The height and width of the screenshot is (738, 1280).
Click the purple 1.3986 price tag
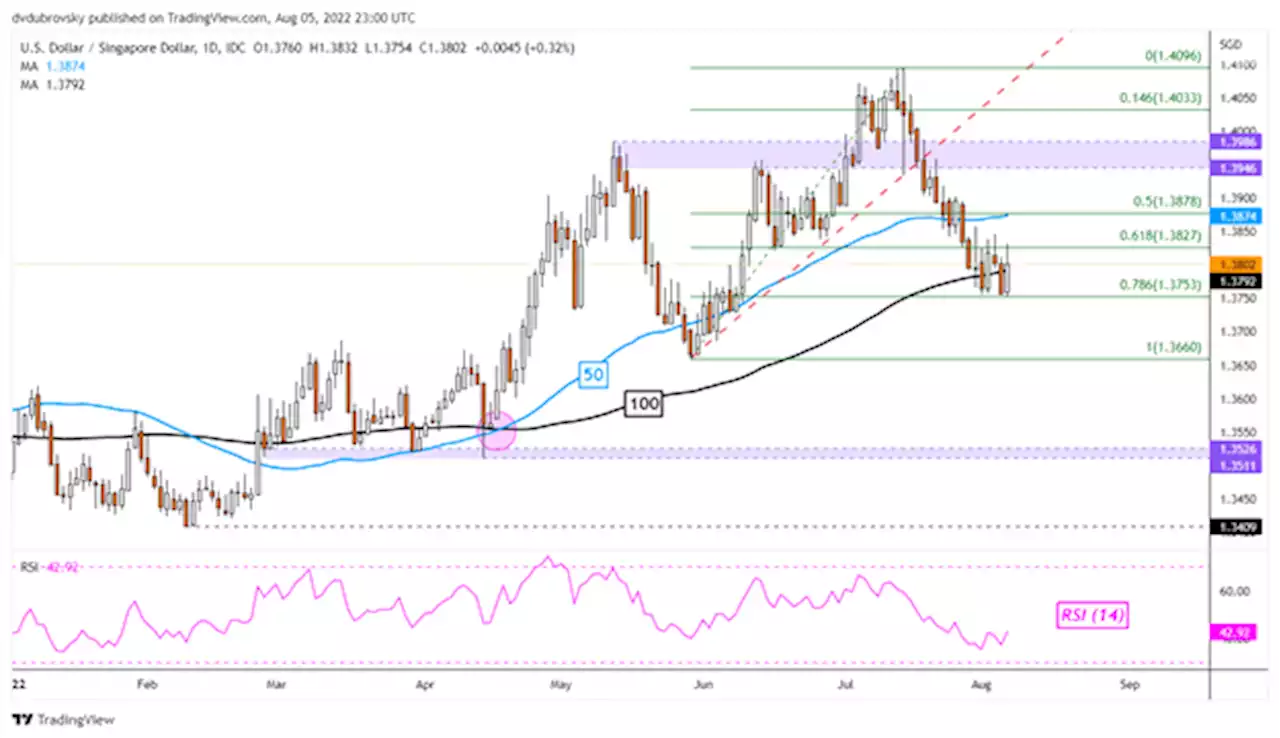[x=1235, y=143]
